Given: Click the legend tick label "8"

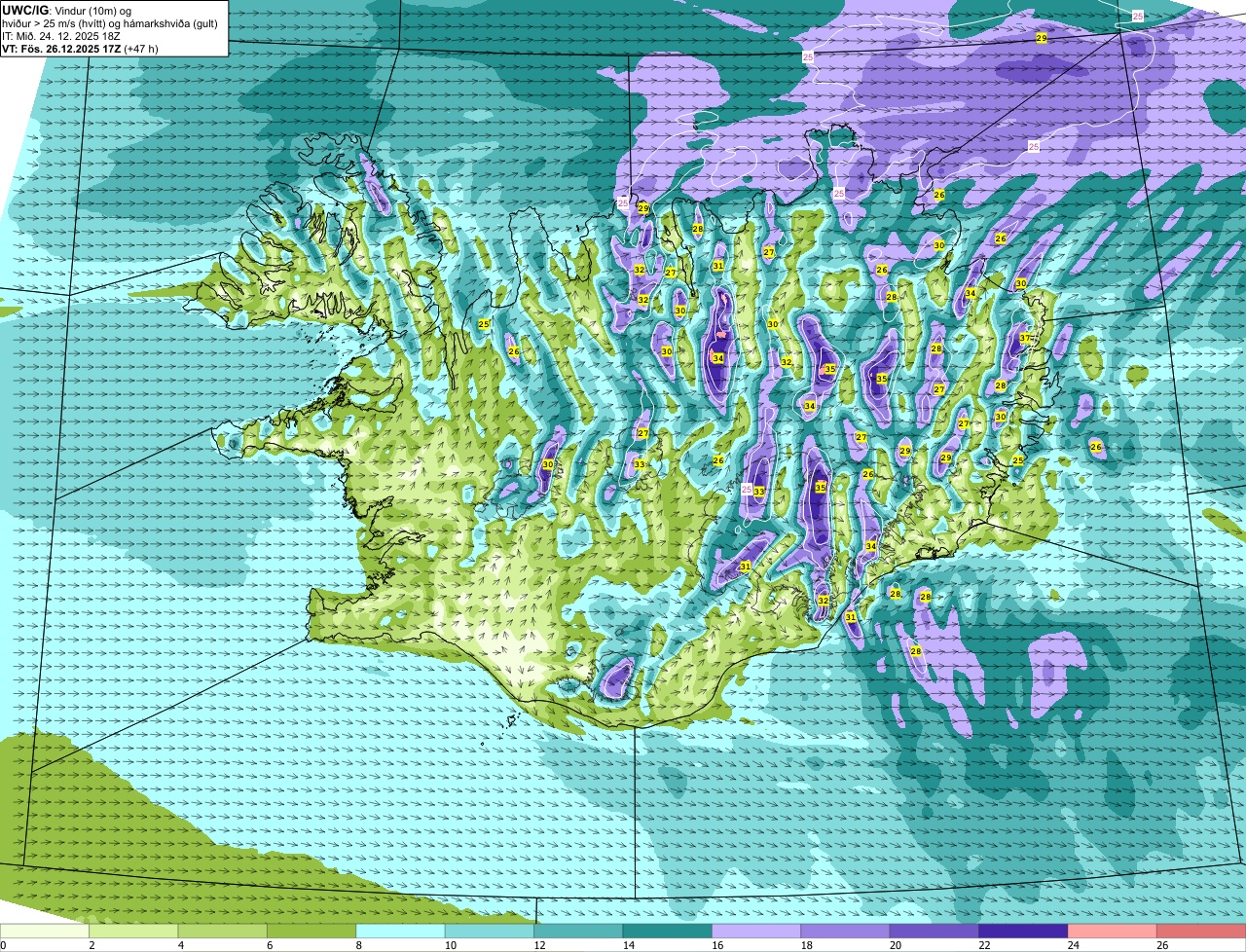Looking at the screenshot, I should 357,945.
